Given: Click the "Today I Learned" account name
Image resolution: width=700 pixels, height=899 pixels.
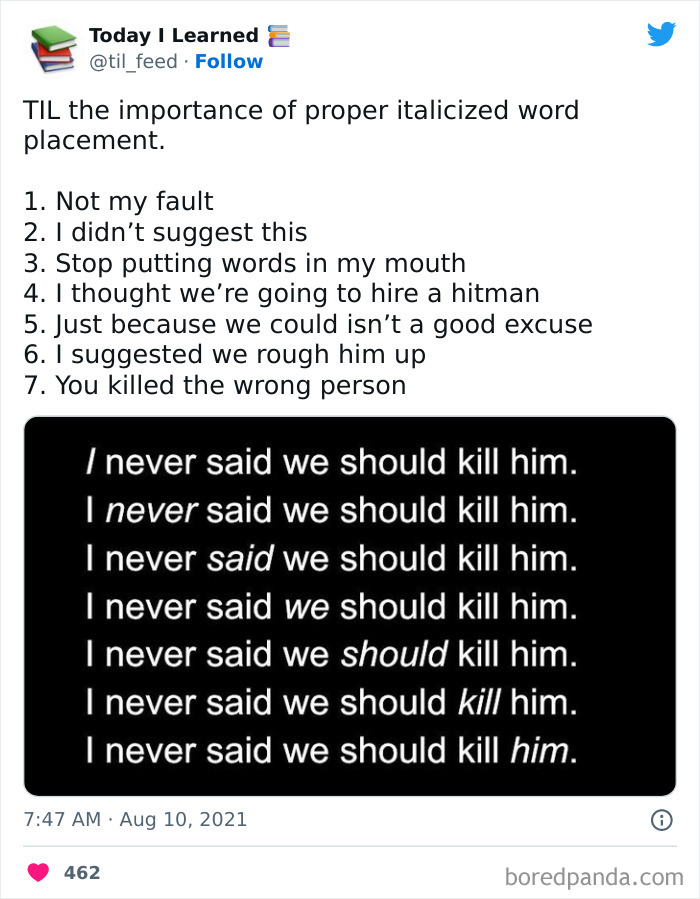Looking at the screenshot, I should [173, 36].
